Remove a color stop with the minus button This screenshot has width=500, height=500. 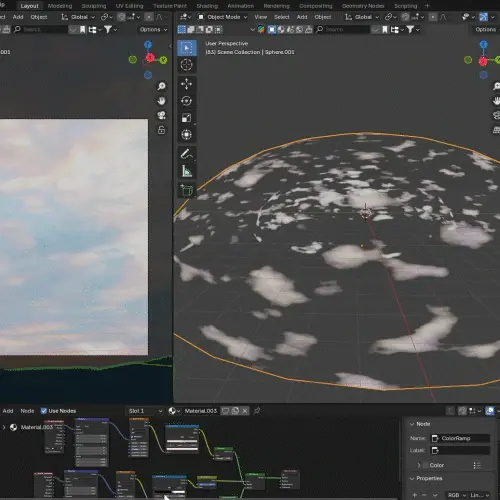coord(424,495)
